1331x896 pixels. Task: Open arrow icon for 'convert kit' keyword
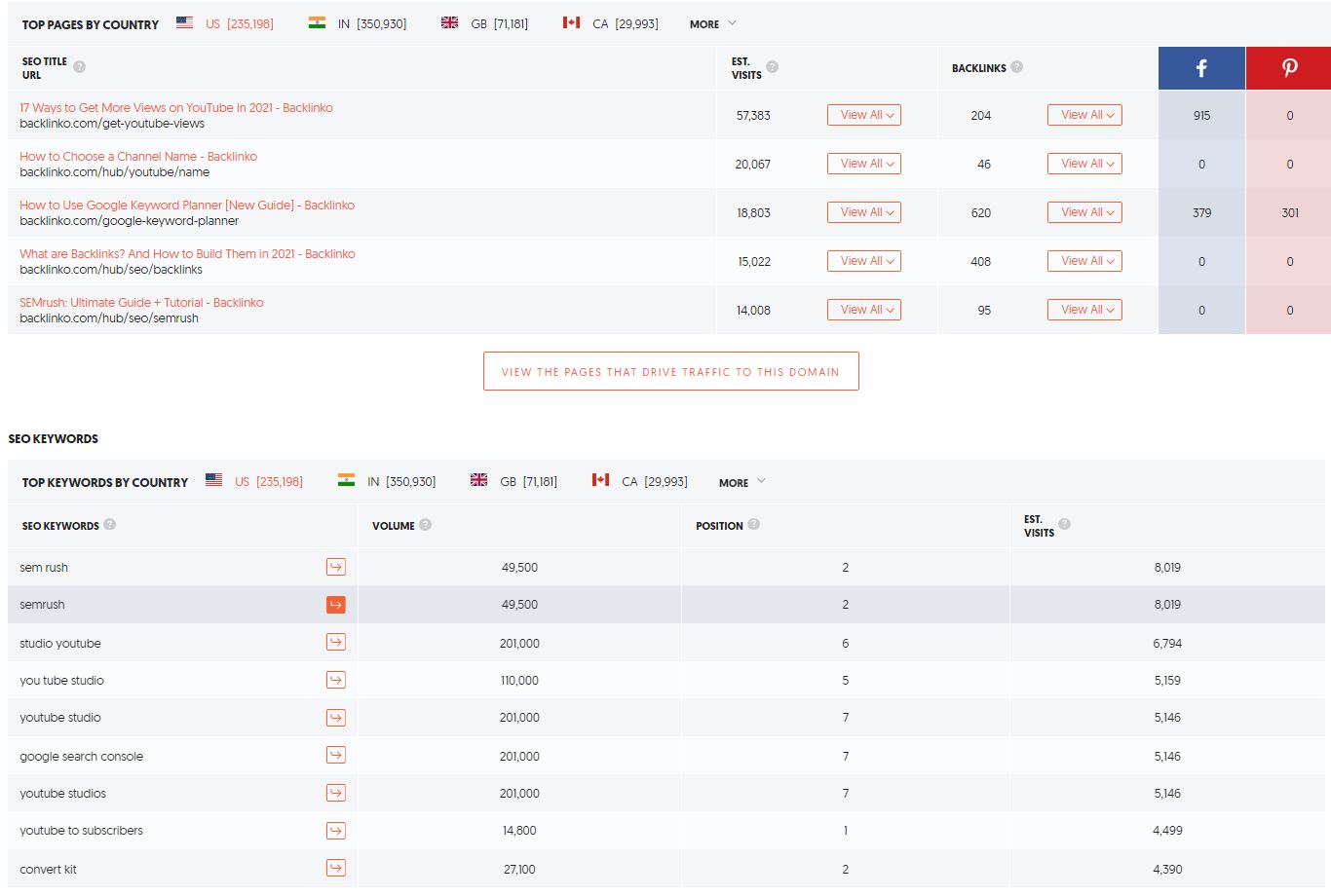coord(336,868)
